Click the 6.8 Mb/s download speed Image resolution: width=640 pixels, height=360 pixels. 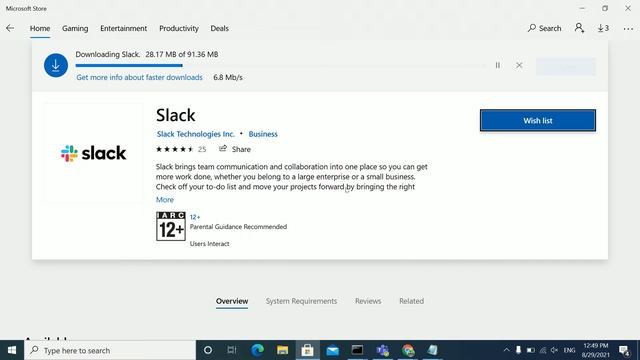[x=228, y=77]
